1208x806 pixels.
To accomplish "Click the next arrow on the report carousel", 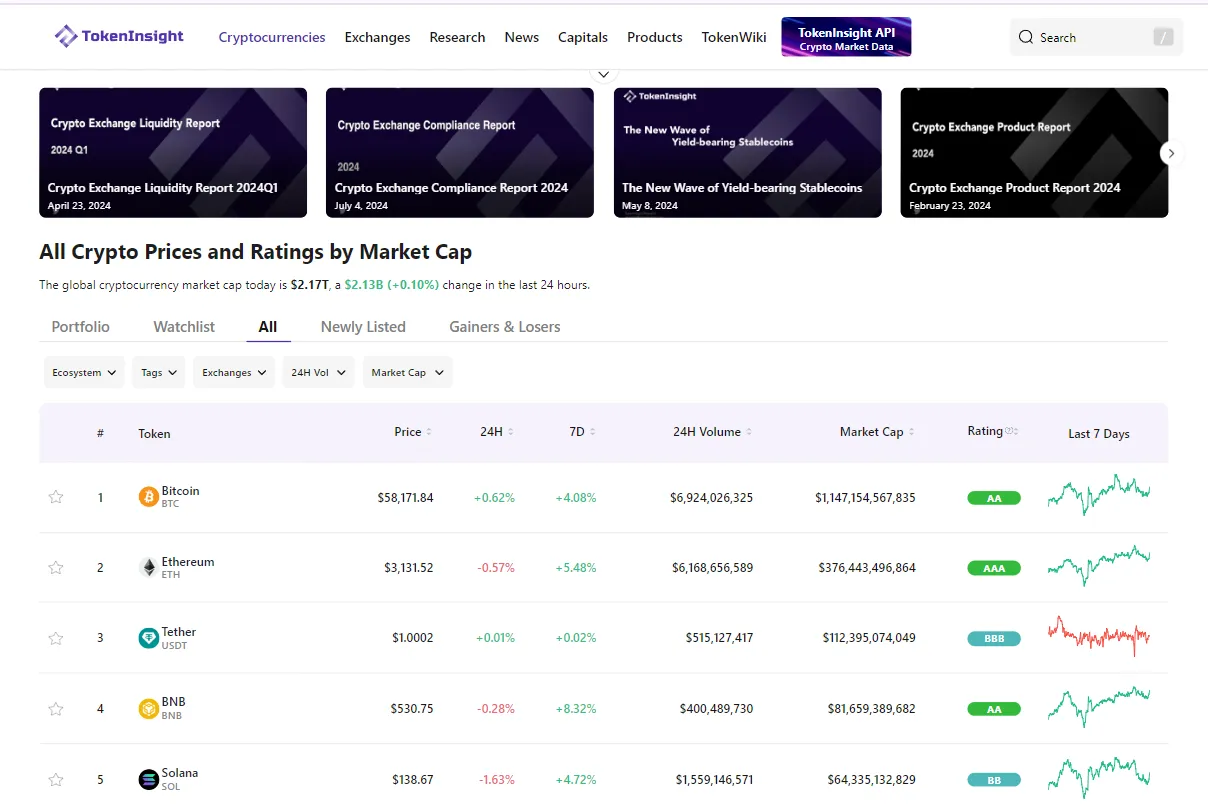I will coord(1170,153).
